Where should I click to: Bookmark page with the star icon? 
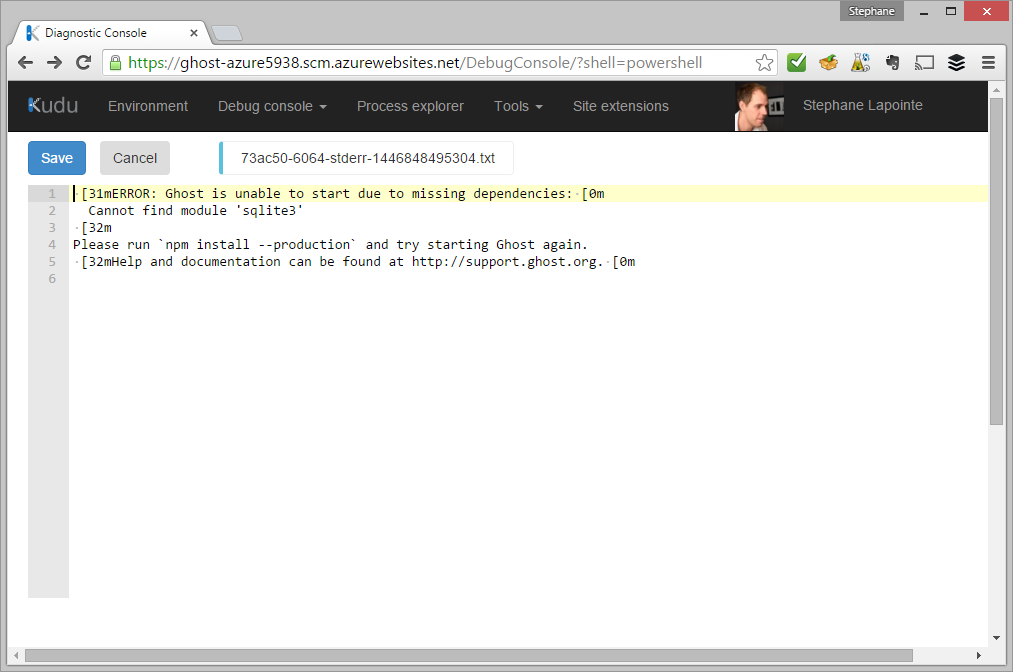pos(764,63)
